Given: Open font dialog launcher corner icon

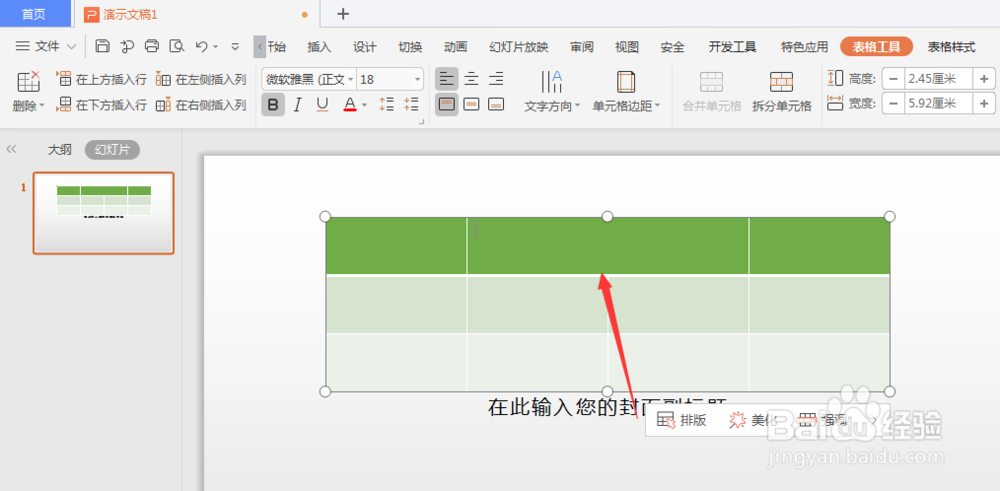Looking at the screenshot, I should (x=422, y=121).
